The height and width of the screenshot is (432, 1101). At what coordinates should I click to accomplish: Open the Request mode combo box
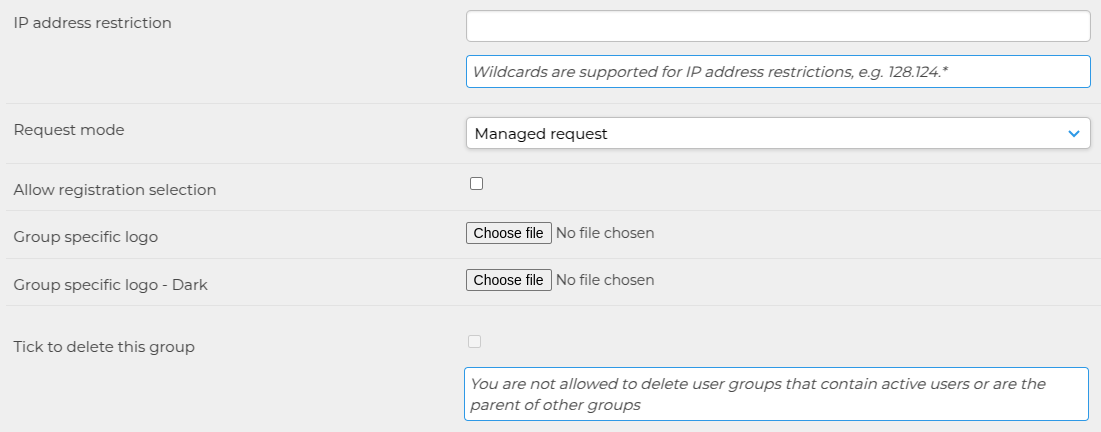[x=778, y=133]
